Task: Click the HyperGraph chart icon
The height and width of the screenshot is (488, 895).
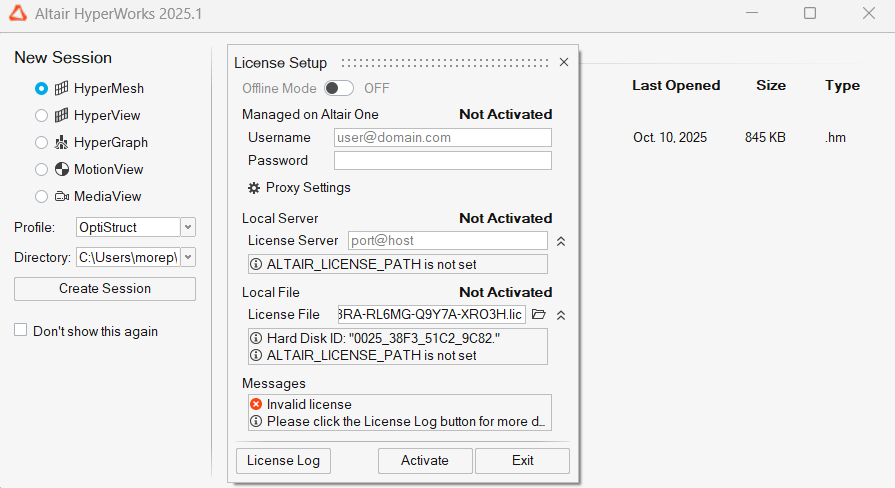Action: pyautogui.click(x=62, y=142)
